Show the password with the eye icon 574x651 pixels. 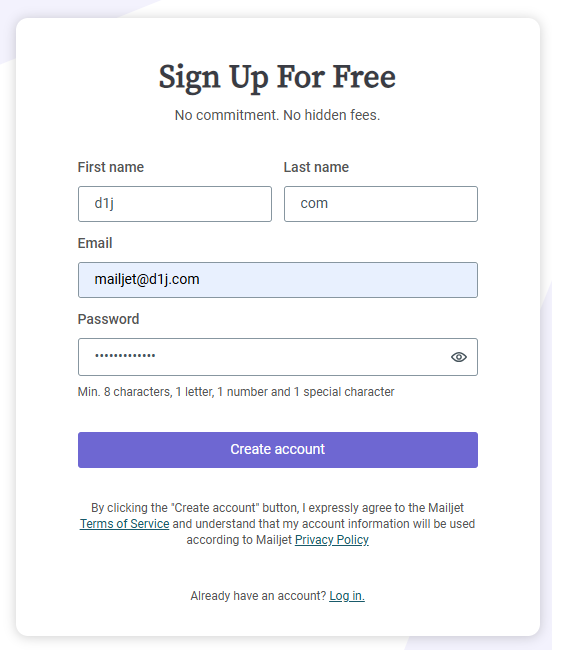tap(458, 357)
